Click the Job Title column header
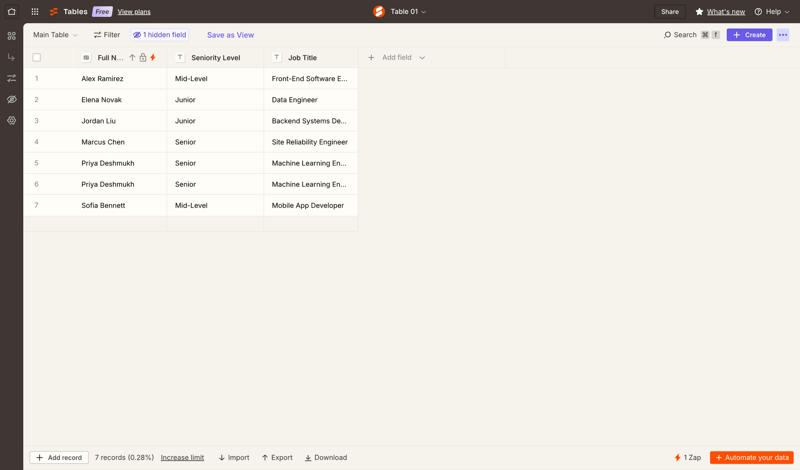 311,58
